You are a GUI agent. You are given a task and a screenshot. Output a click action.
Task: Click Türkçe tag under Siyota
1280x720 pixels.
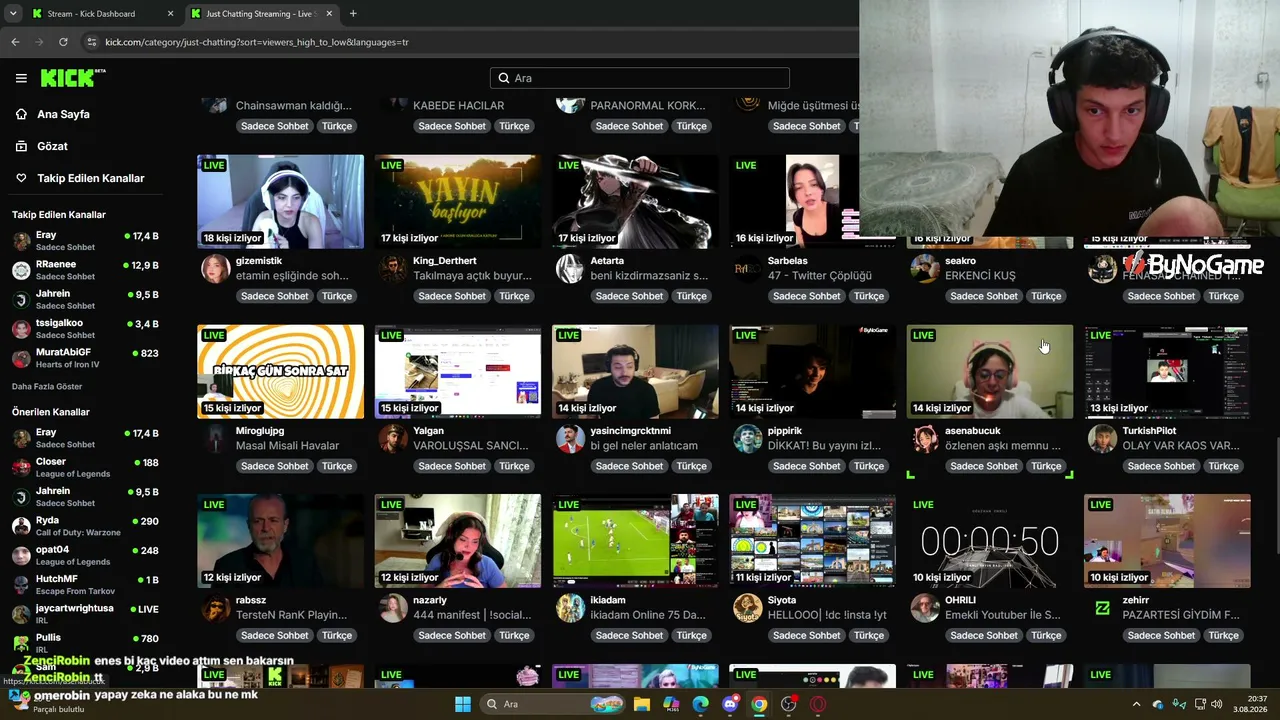click(869, 635)
